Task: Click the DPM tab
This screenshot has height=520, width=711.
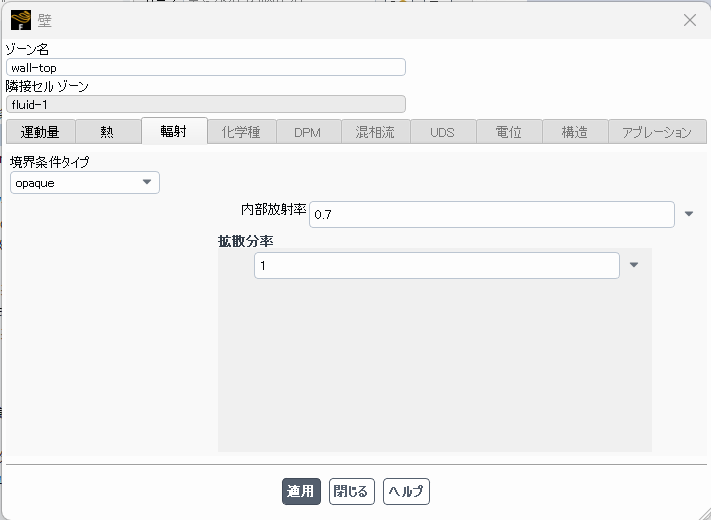Action: [x=308, y=132]
